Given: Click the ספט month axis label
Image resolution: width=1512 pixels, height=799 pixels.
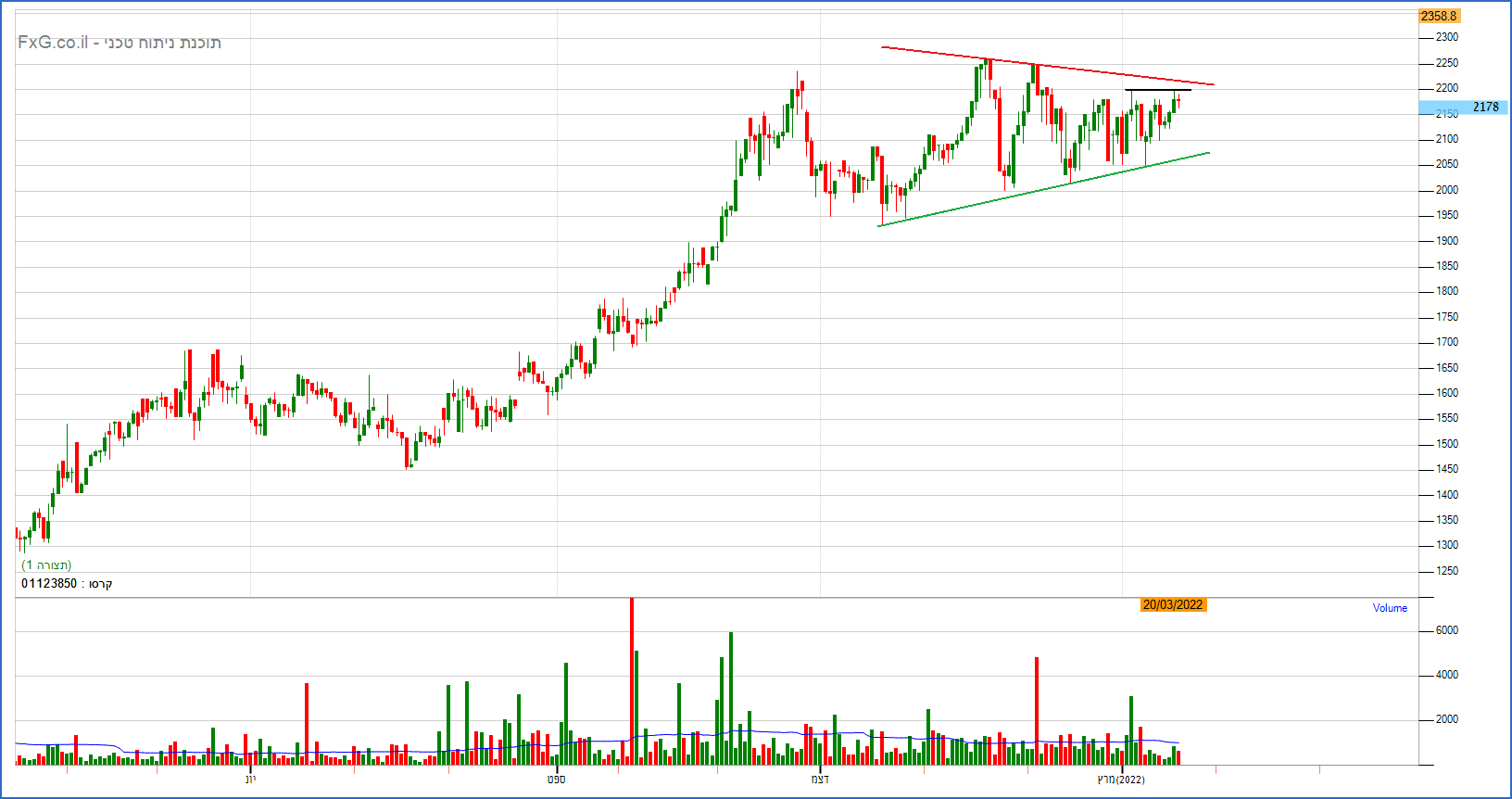Looking at the screenshot, I should click(556, 780).
